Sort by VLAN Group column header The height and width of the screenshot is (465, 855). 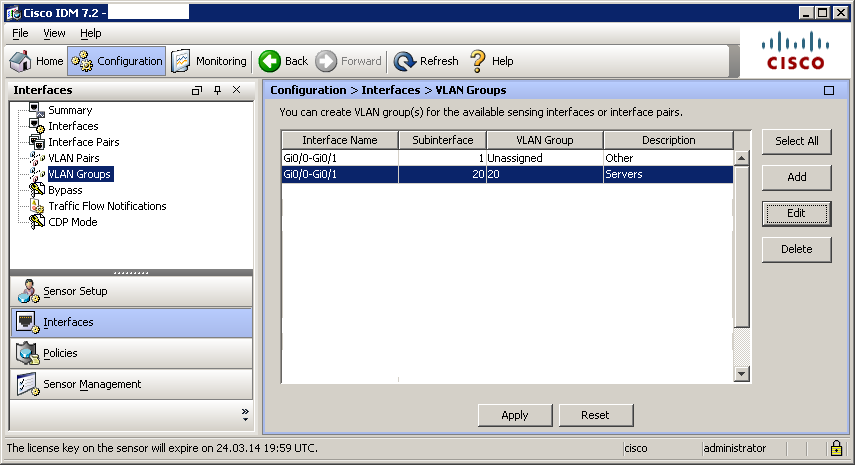pyautogui.click(x=545, y=140)
